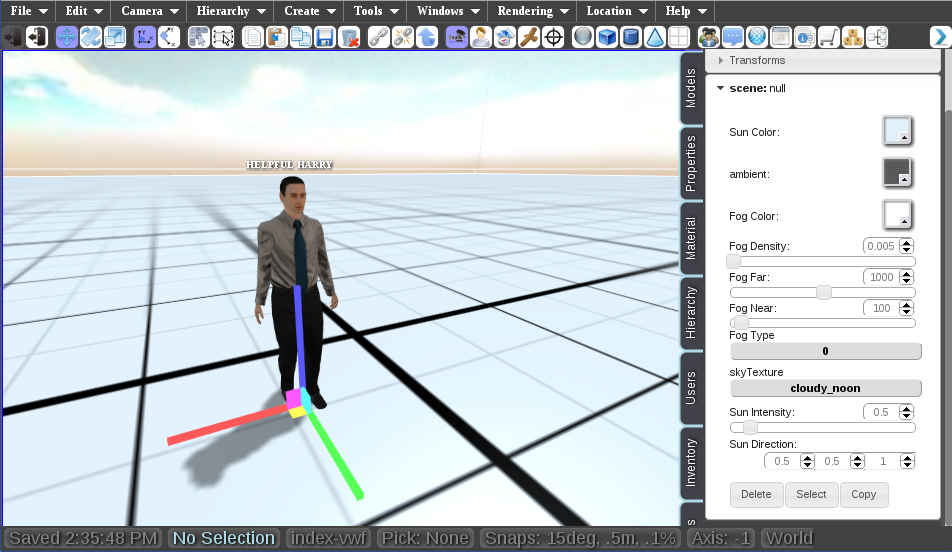Click the Copy pages icon
This screenshot has height=552, width=952.
pyautogui.click(x=253, y=37)
